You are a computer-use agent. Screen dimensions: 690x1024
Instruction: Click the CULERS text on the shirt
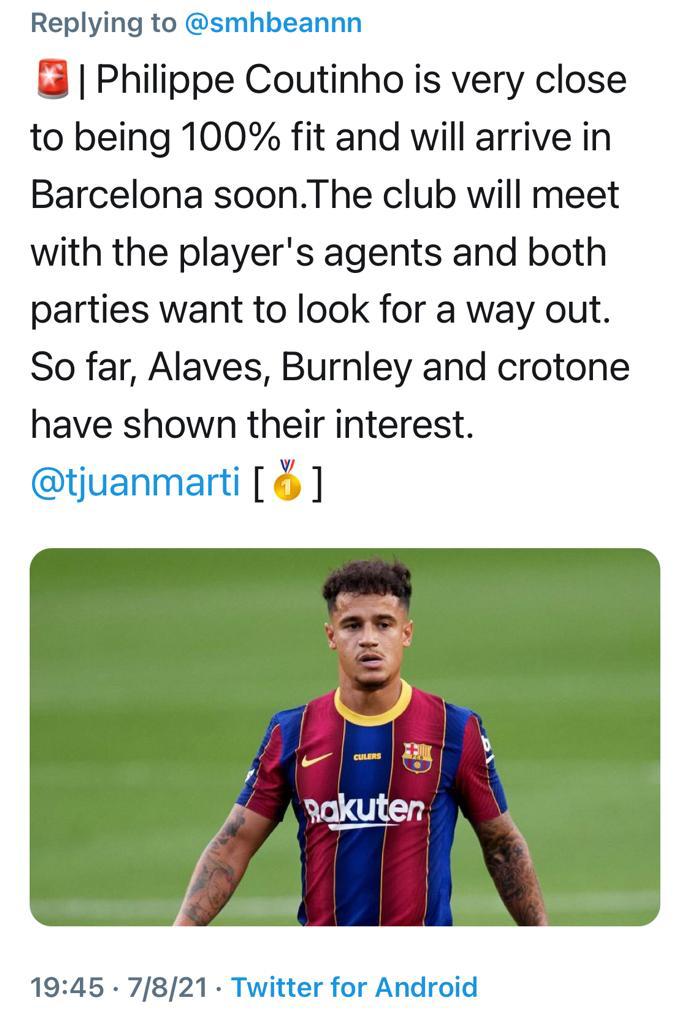tap(368, 756)
